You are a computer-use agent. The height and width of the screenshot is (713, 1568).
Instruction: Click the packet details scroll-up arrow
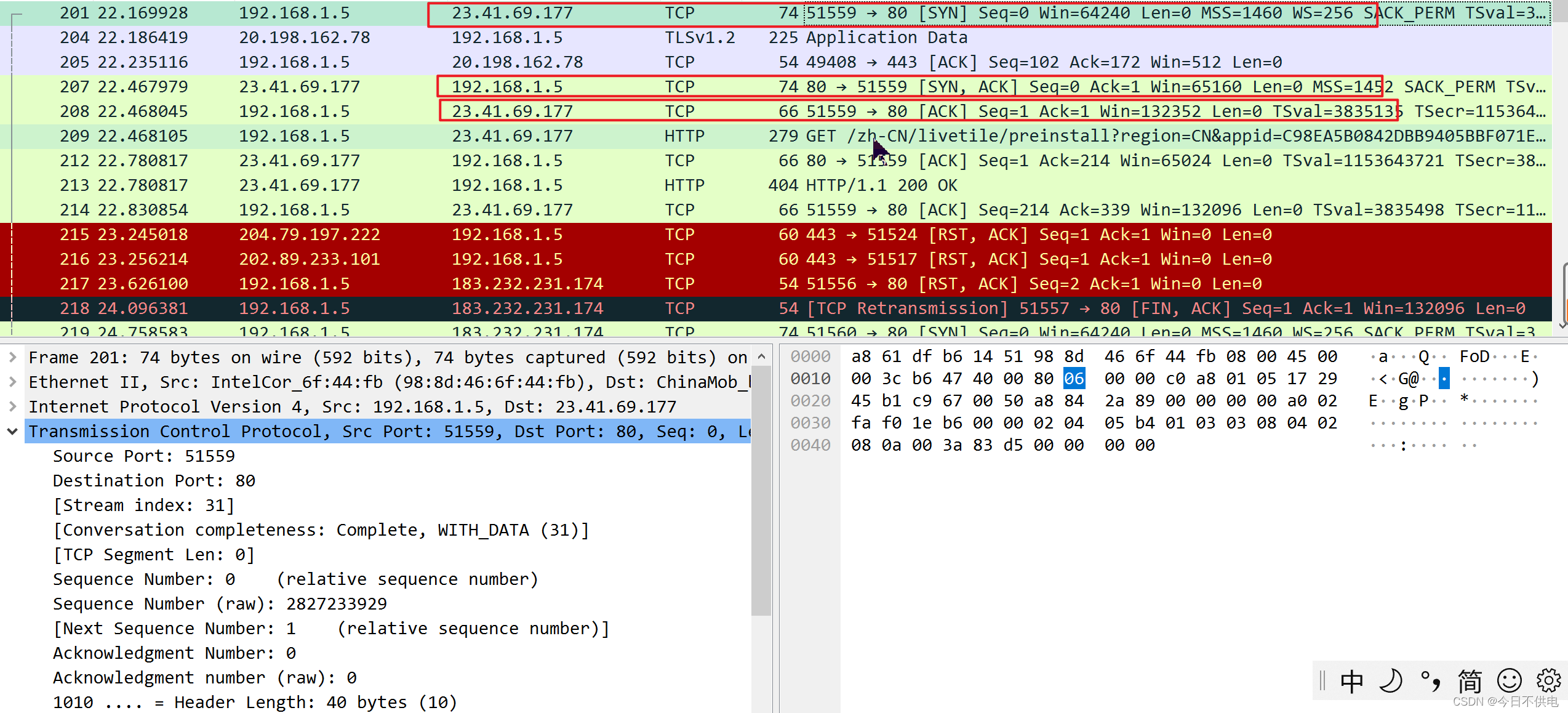point(761,356)
